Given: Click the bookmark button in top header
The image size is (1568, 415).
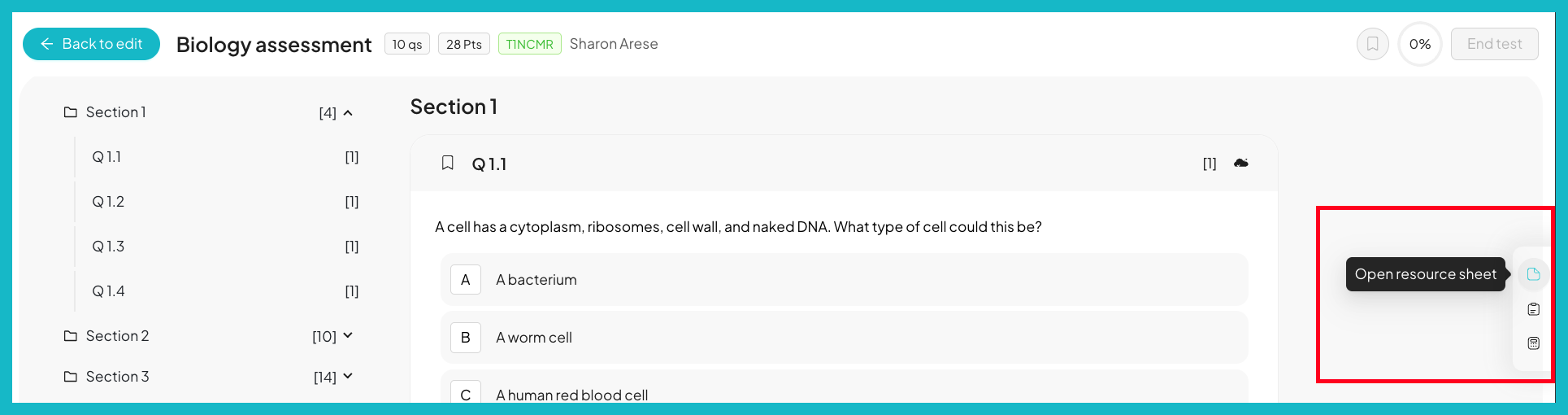Looking at the screenshot, I should (x=1372, y=44).
